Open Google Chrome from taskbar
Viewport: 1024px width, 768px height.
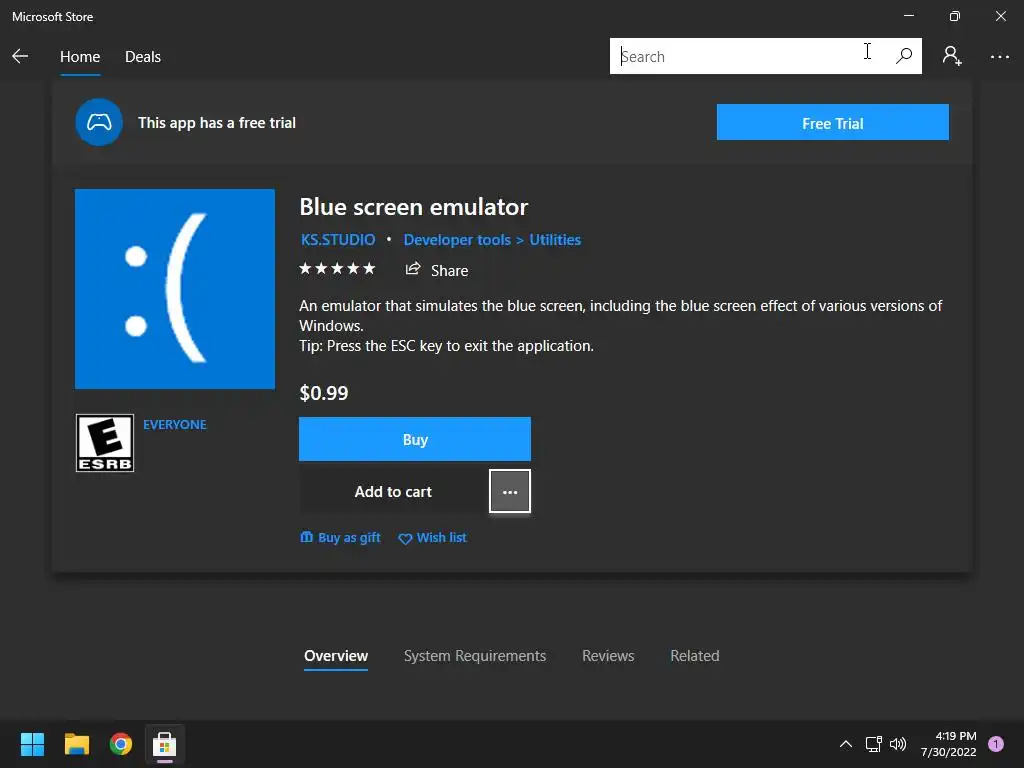click(121, 744)
